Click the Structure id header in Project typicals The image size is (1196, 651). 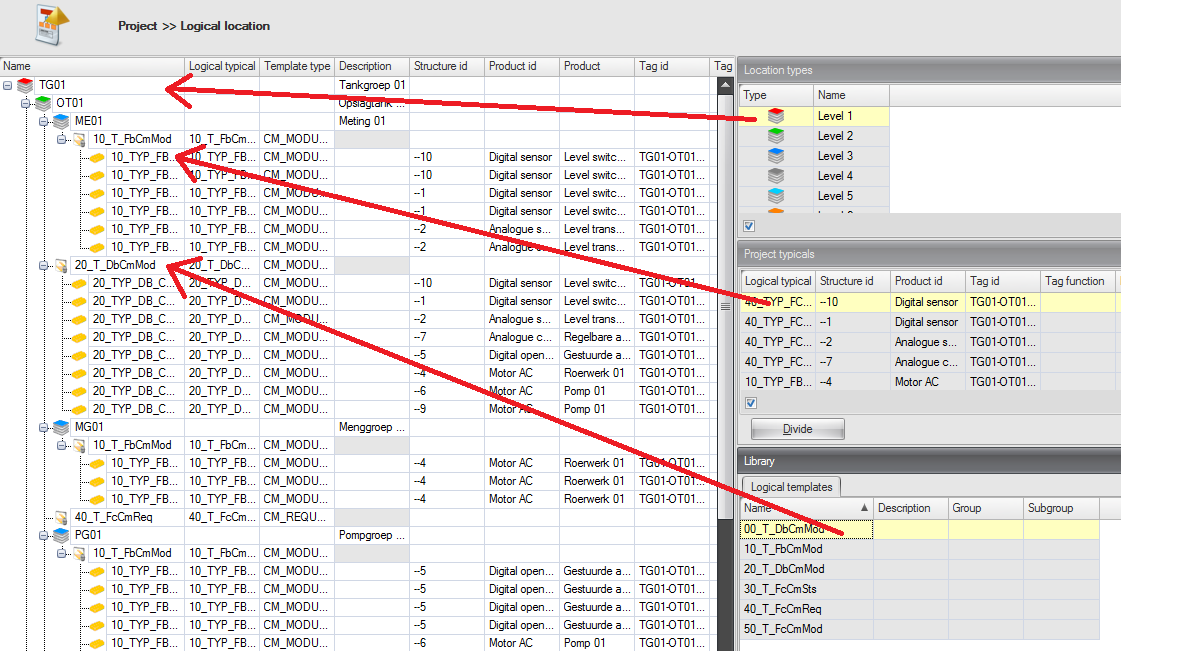(x=846, y=281)
